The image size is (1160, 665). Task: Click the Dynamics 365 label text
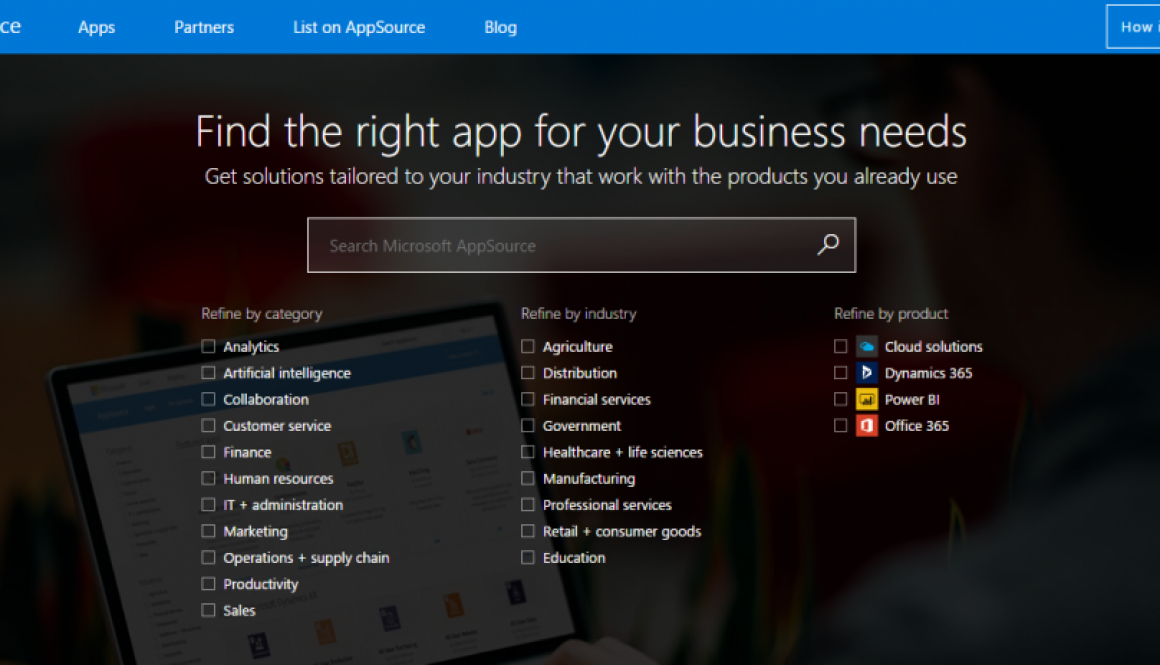coord(928,373)
